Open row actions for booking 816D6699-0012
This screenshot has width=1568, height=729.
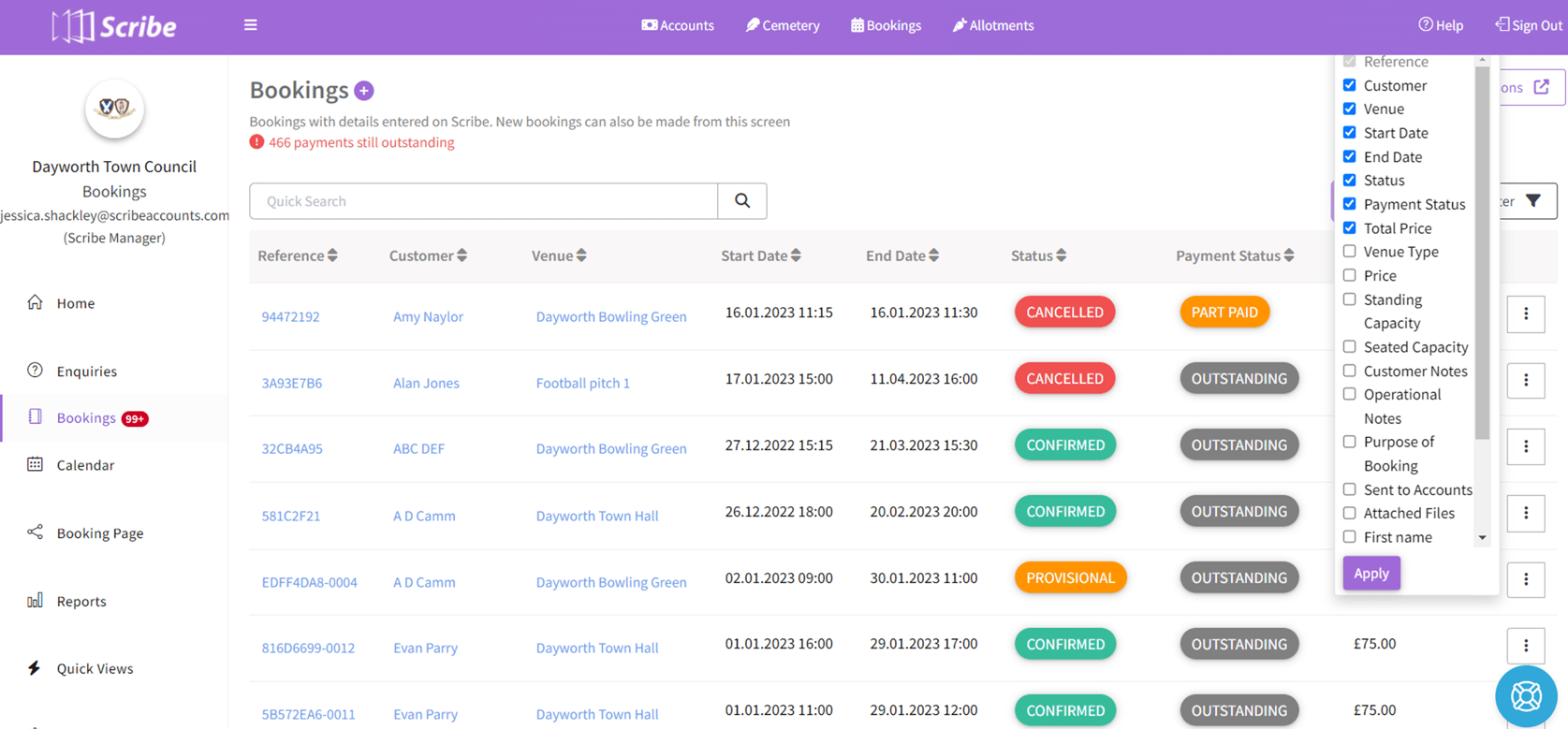coord(1526,646)
